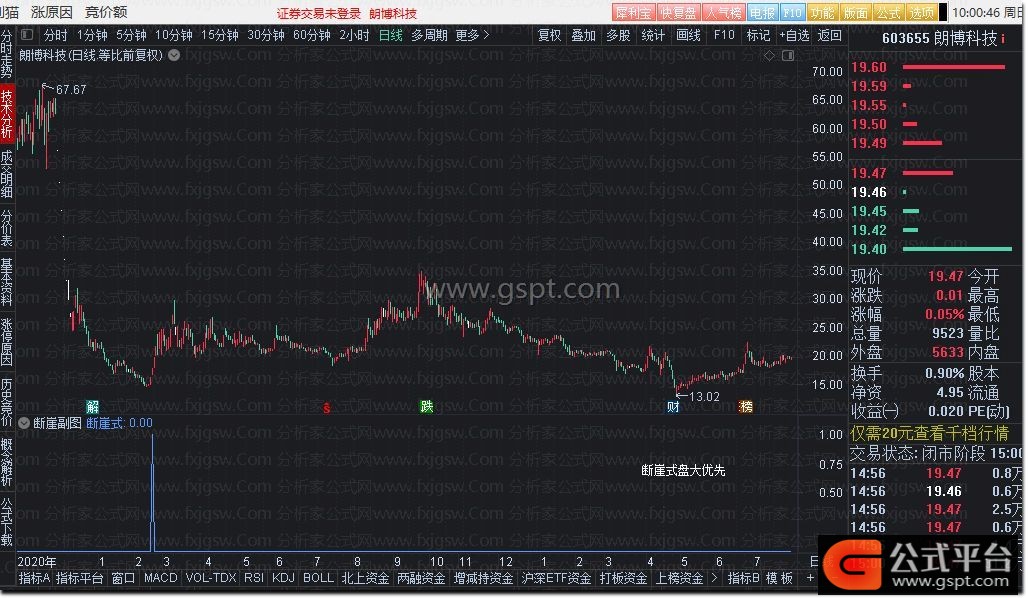Click the 叠加 overlay button
1028x598 pixels.
click(x=583, y=35)
